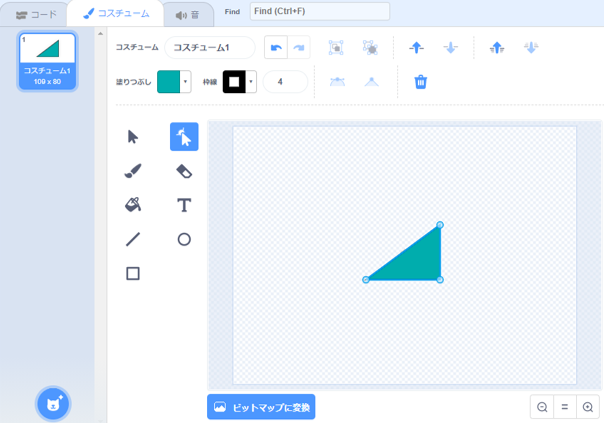Click the teal fill color swatch
The width and height of the screenshot is (604, 423).
click(x=168, y=82)
